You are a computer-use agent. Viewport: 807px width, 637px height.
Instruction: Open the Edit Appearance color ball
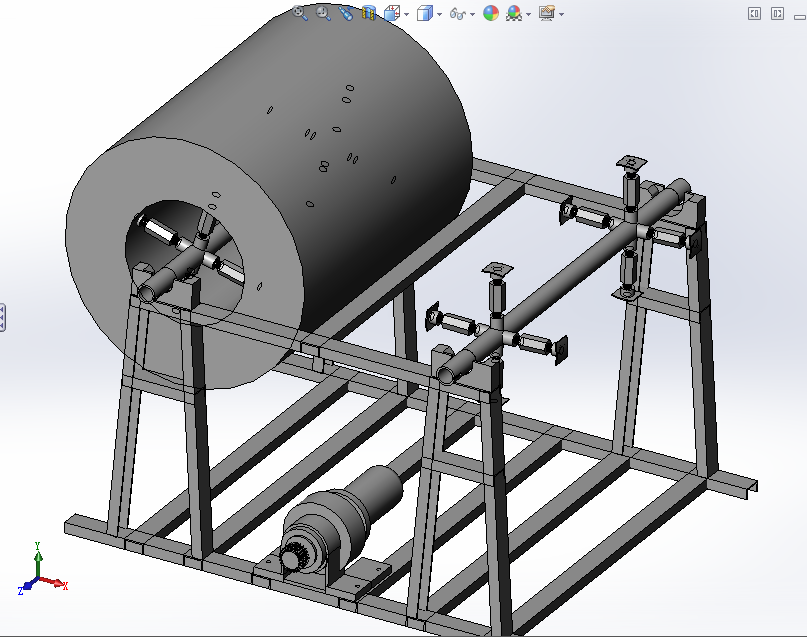click(x=491, y=13)
